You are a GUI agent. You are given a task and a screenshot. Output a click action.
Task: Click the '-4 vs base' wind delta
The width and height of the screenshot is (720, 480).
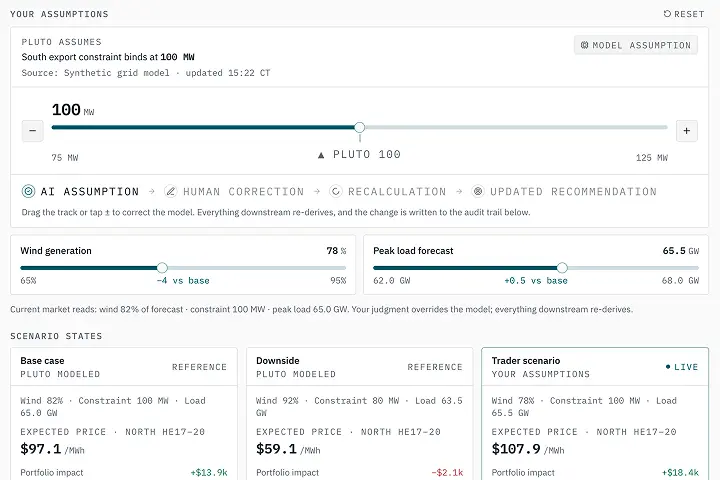coord(183,281)
